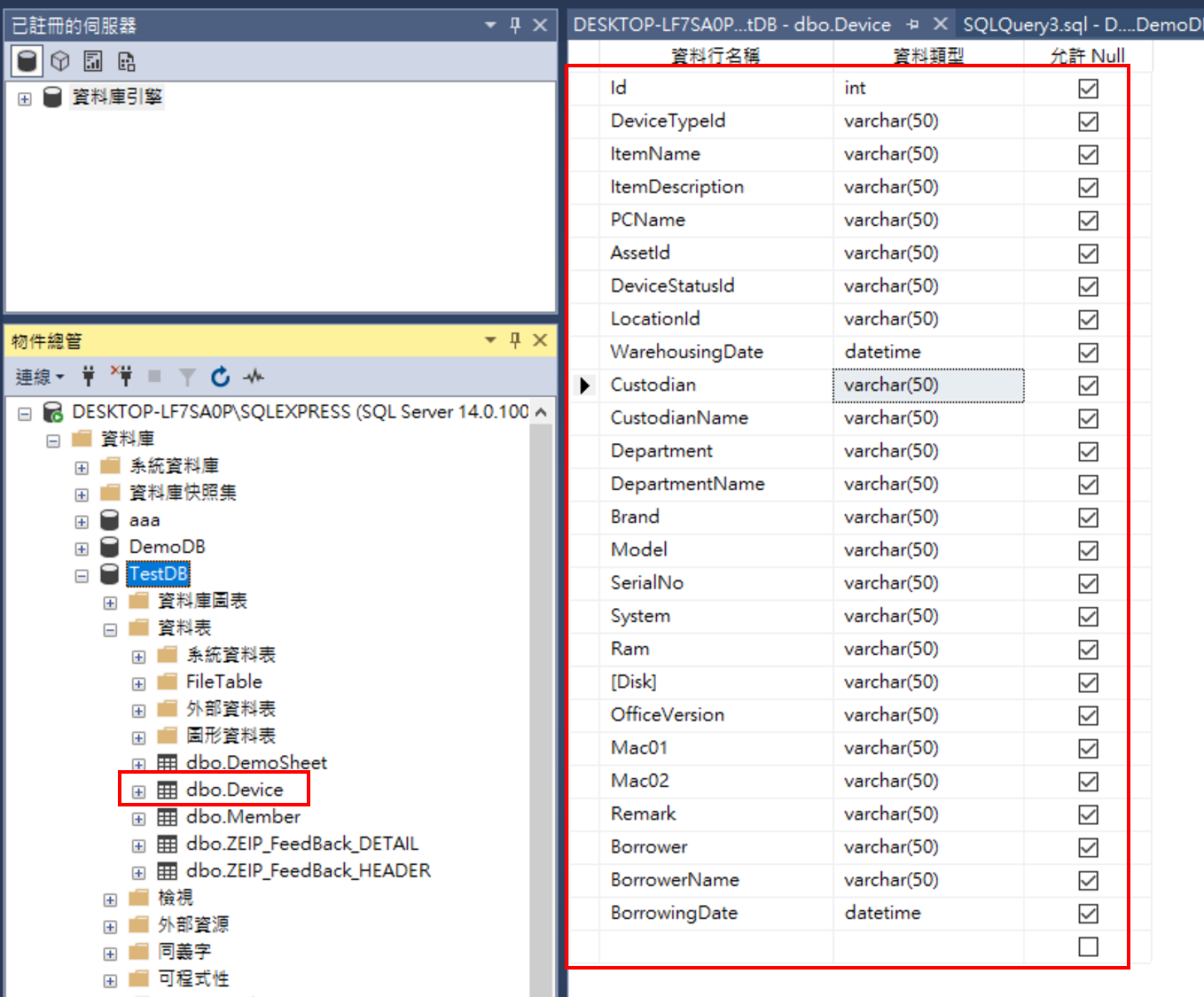Toggle Allow Null for DeviceTypeId
The image size is (1204, 997).
coord(1088,121)
